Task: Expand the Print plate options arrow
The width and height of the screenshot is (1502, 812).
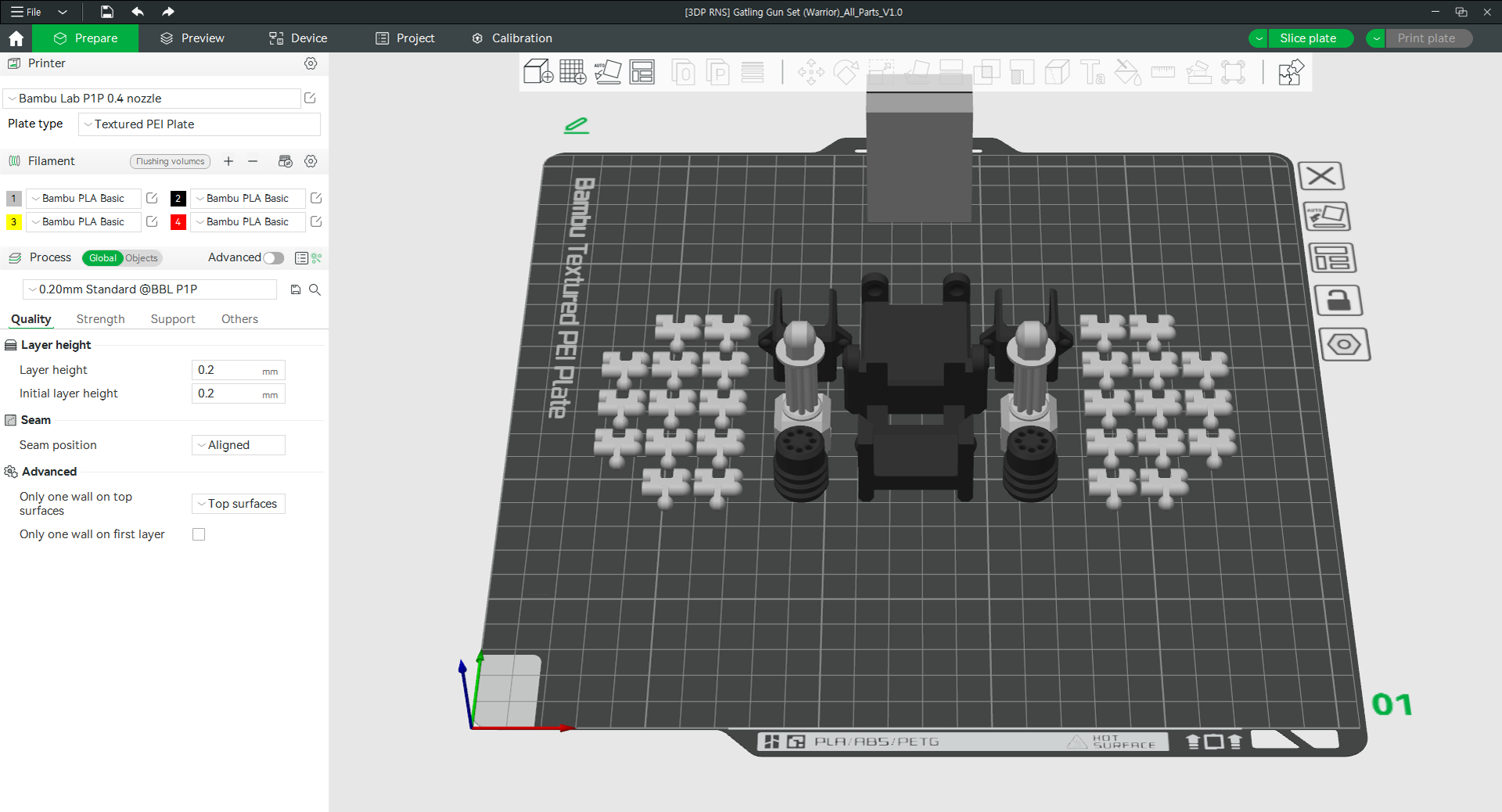Action: pos(1376,38)
